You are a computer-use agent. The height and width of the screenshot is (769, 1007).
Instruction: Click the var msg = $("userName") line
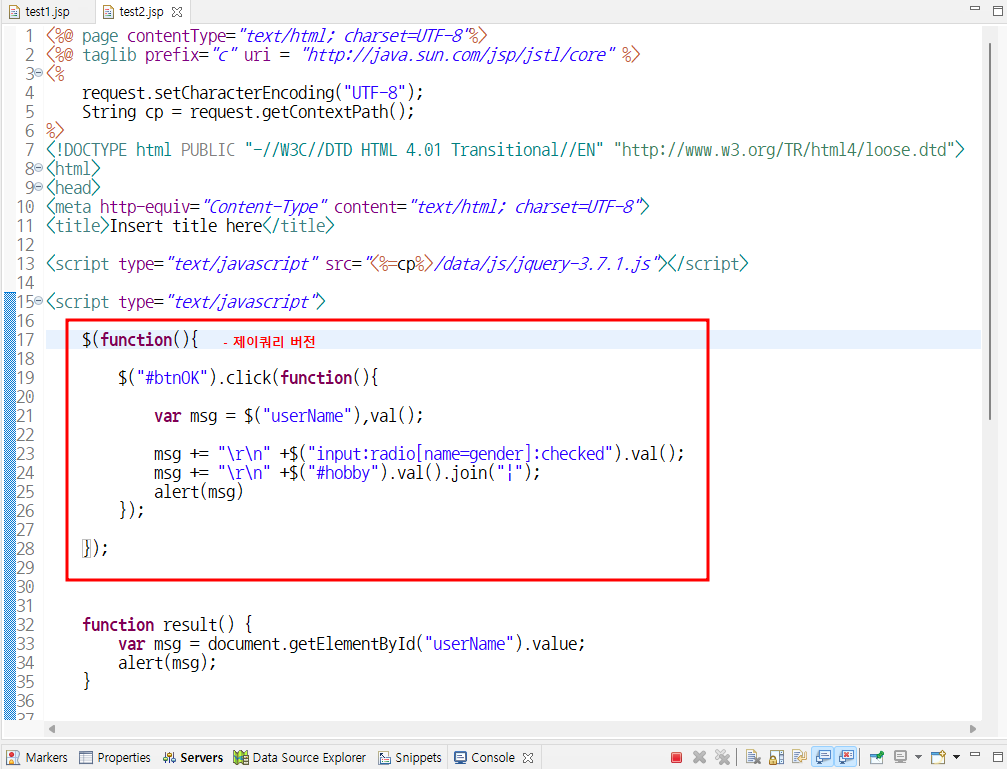288,416
